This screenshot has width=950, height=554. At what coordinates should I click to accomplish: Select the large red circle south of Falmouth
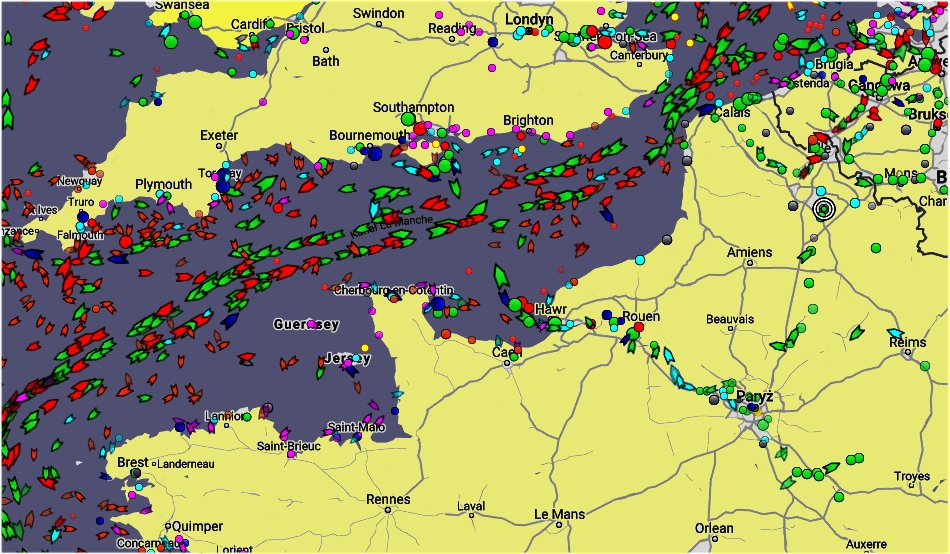[x=125, y=241]
